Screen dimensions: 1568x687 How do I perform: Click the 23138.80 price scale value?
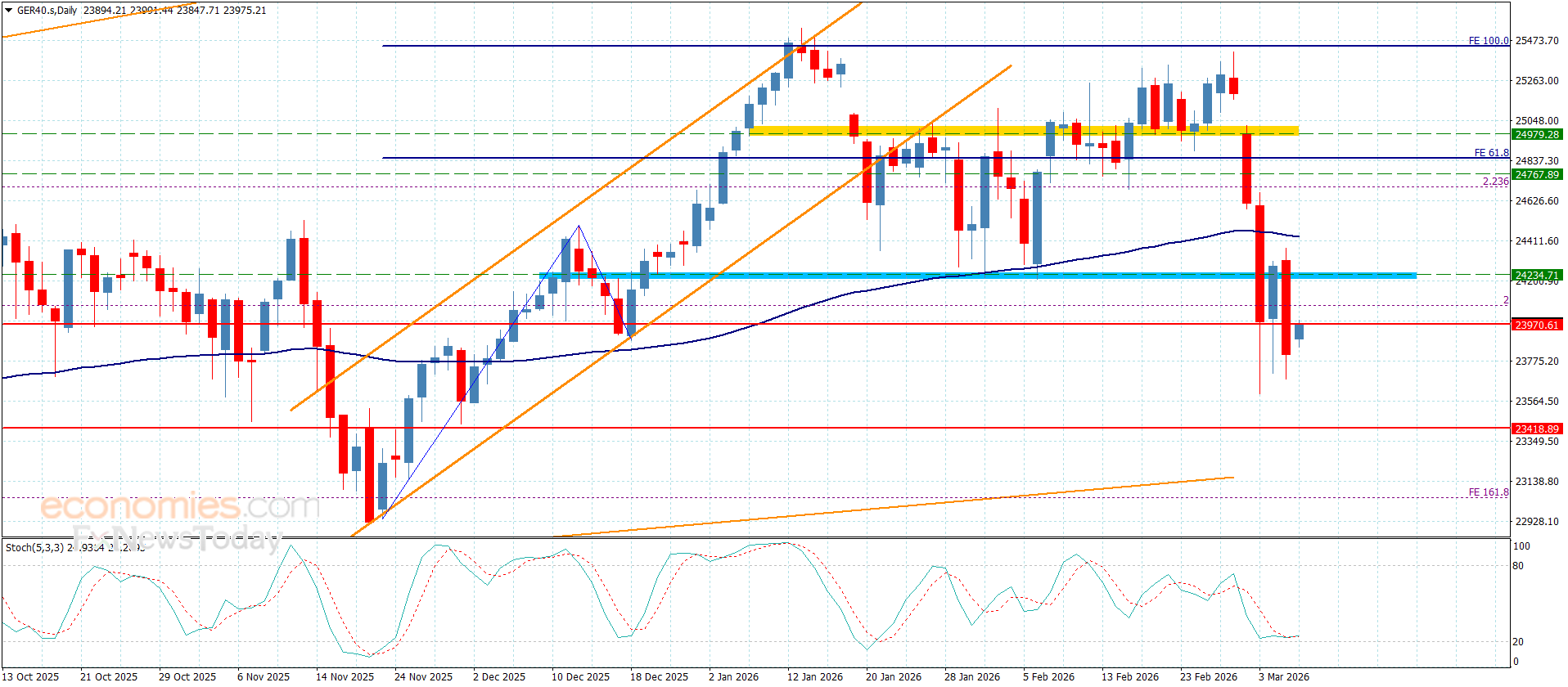(x=1537, y=482)
